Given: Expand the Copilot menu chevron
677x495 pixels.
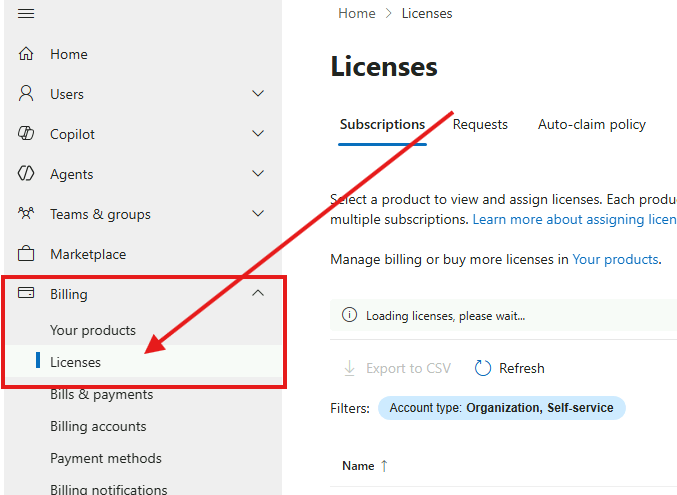Looking at the screenshot, I should click(258, 133).
